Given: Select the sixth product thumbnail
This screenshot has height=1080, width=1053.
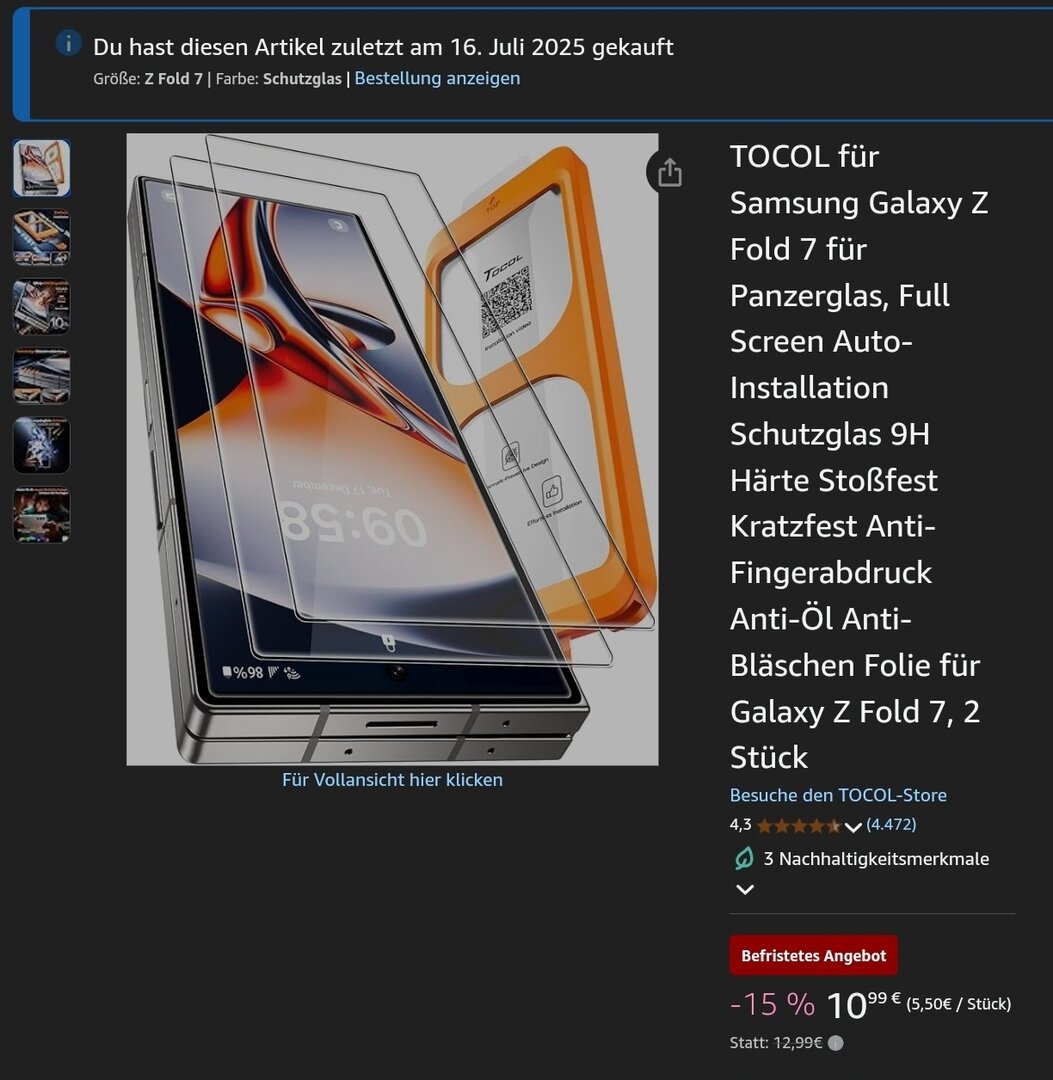Looking at the screenshot, I should (42, 515).
